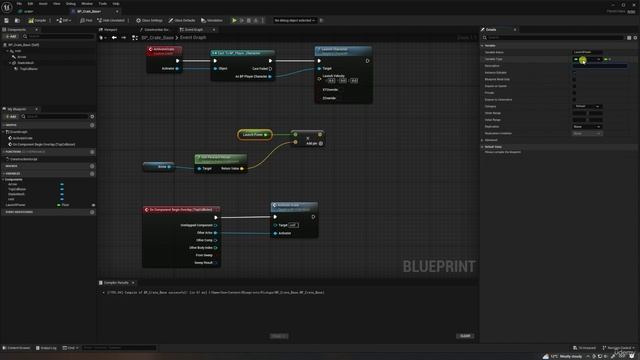Open Details panel settings gear
The width and height of the screenshot is (640, 360).
tap(635, 38)
